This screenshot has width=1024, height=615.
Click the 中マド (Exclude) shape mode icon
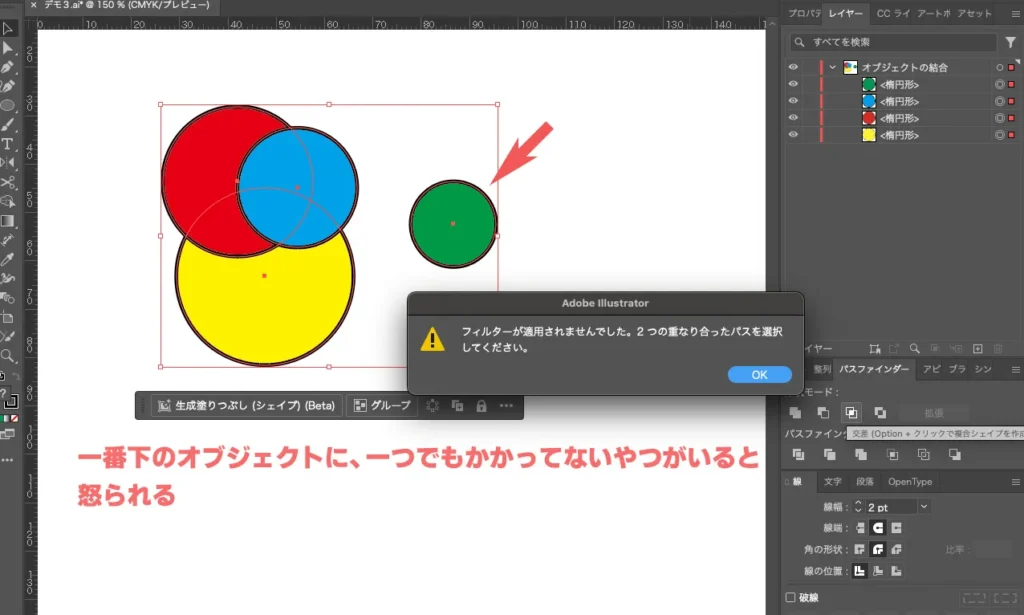[880, 412]
